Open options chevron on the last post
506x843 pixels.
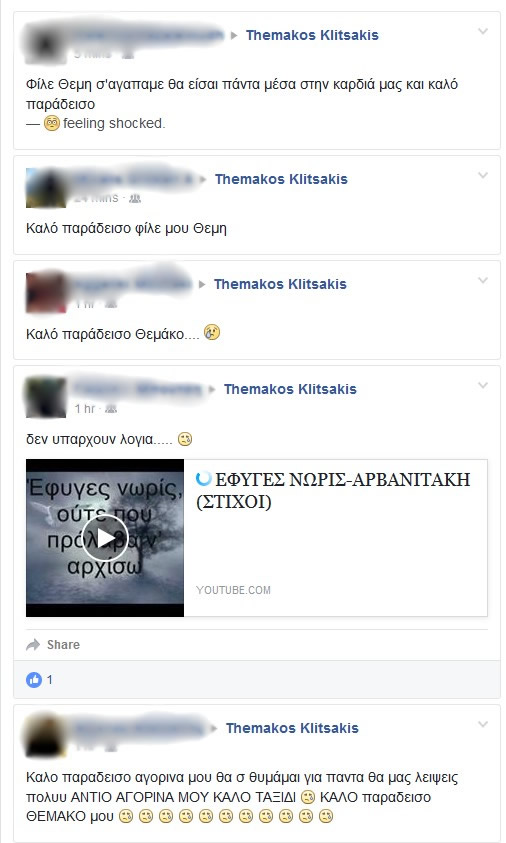(483, 724)
